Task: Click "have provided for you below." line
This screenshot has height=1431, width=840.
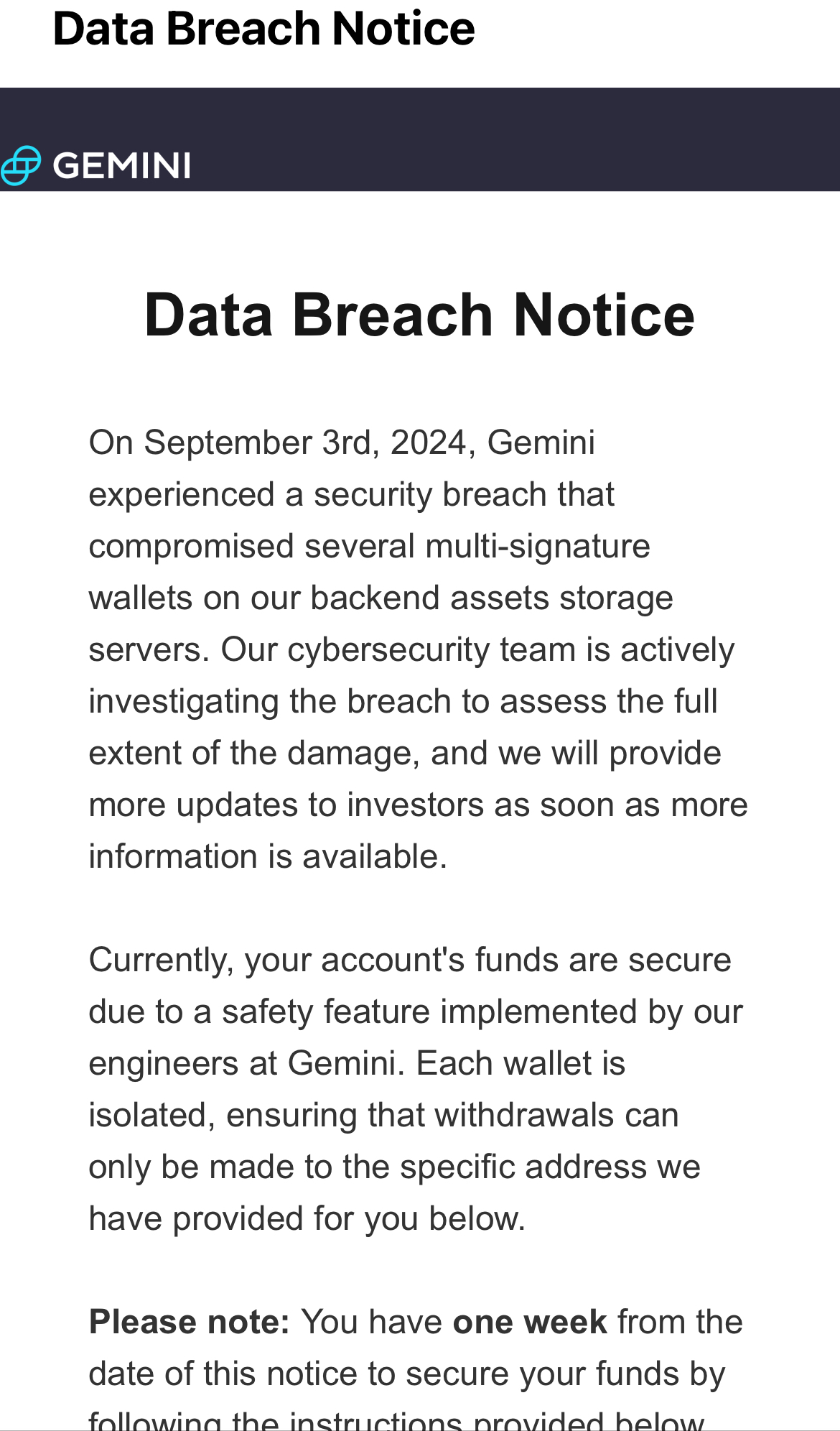Action: pos(307,1218)
